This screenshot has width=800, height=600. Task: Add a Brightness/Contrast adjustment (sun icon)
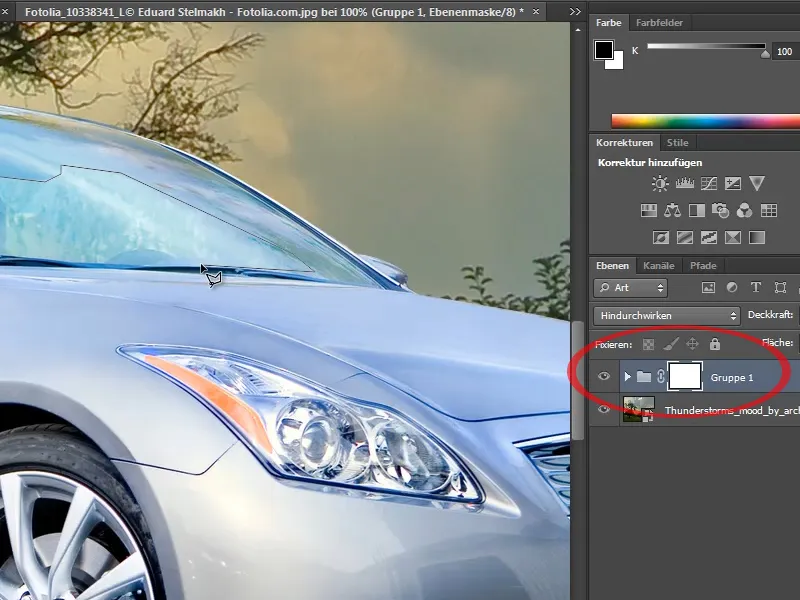(660, 184)
